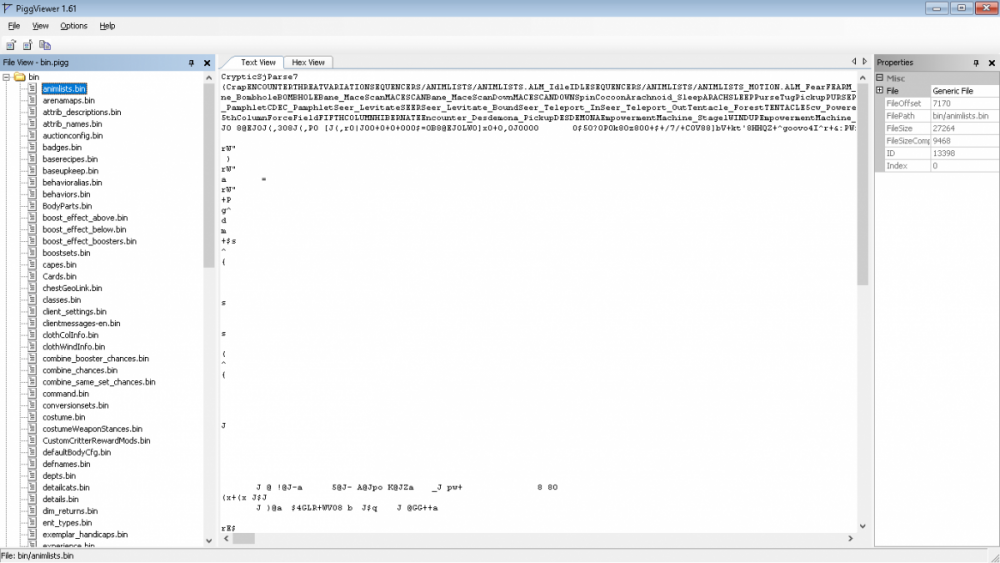Pin the Properties panel
Viewport: 1000px width, 563px height.
pyautogui.click(x=976, y=63)
